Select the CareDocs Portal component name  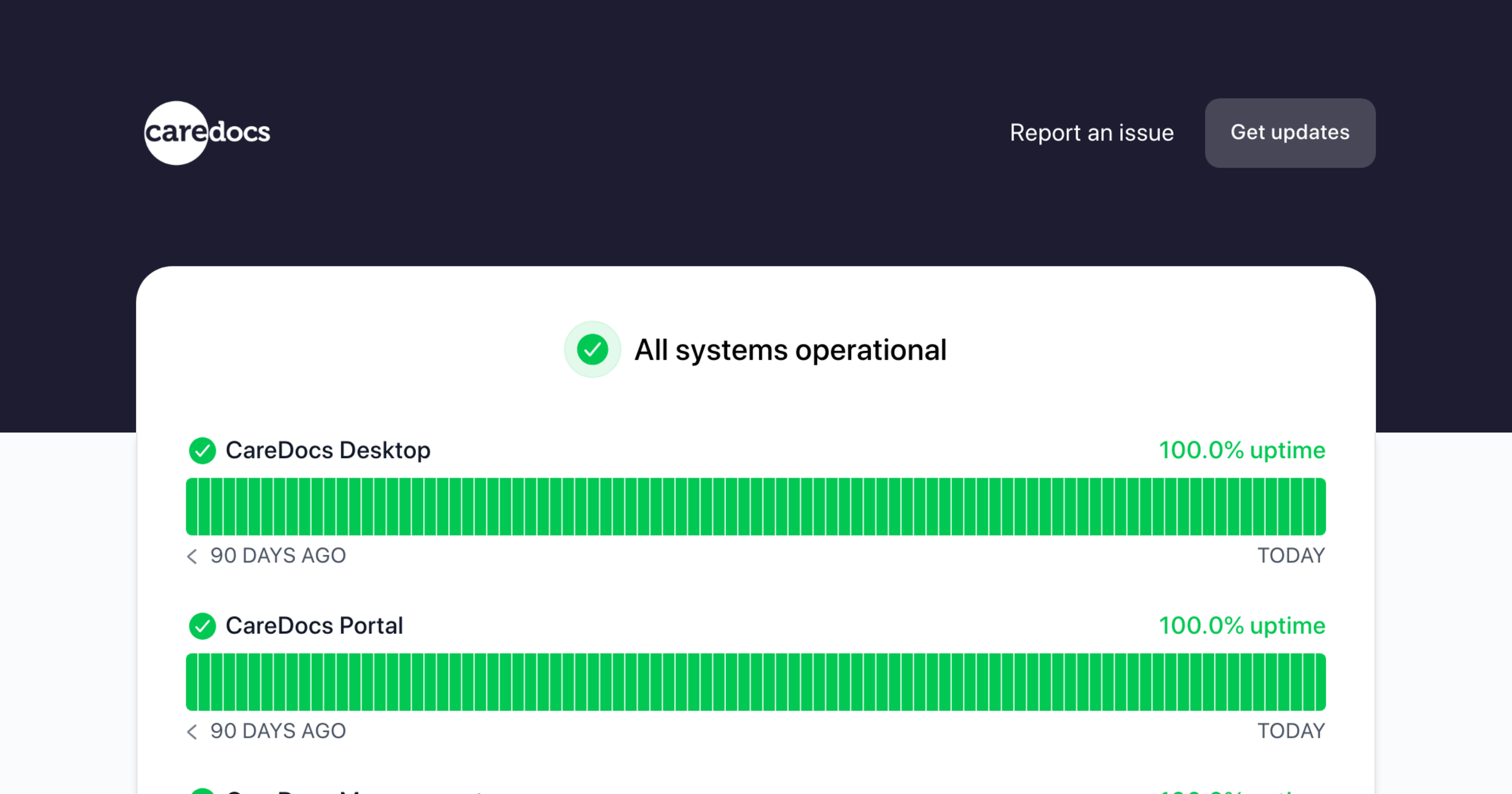pos(314,626)
